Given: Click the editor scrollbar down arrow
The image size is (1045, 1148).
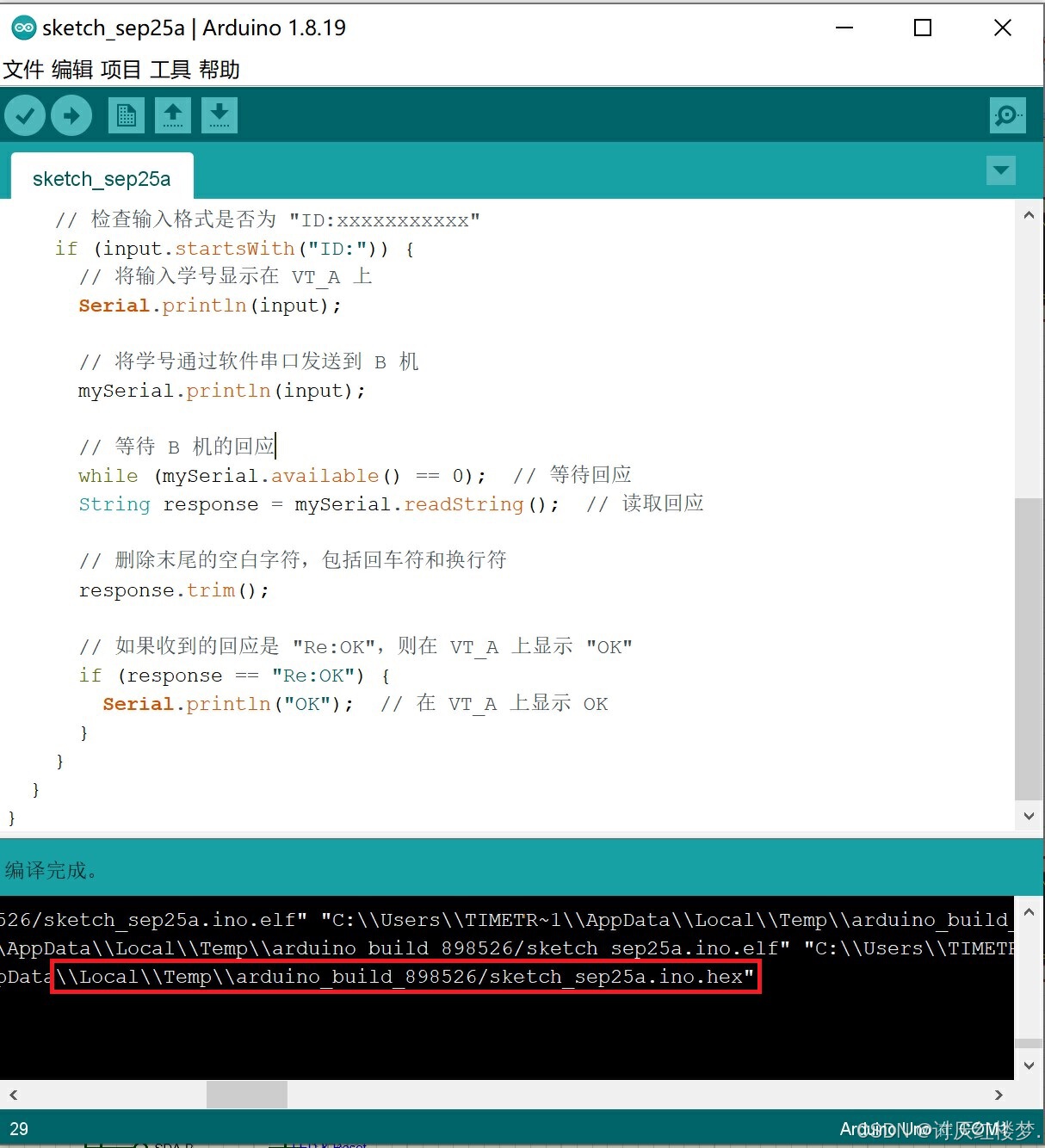Looking at the screenshot, I should click(1029, 816).
